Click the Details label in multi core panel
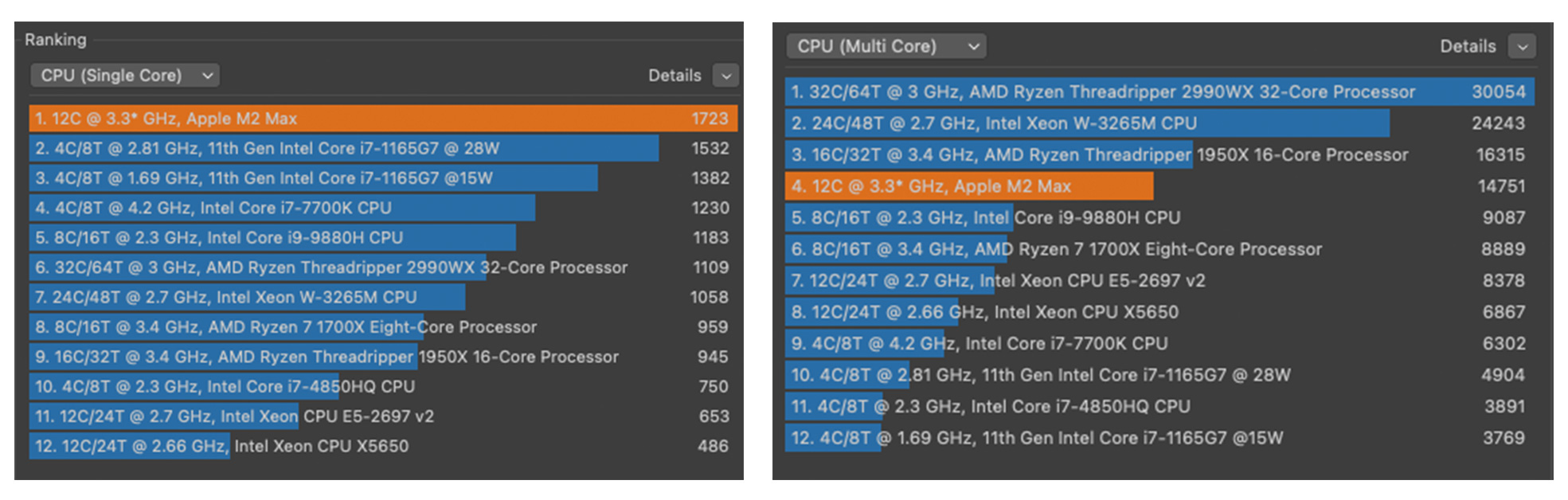 pos(1467,46)
